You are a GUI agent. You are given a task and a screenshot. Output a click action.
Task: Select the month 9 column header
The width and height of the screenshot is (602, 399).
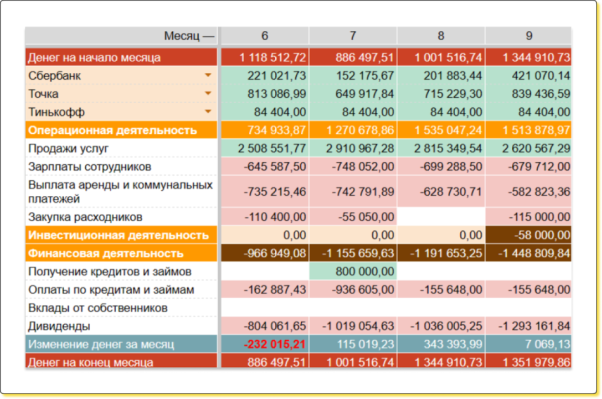tap(529, 36)
